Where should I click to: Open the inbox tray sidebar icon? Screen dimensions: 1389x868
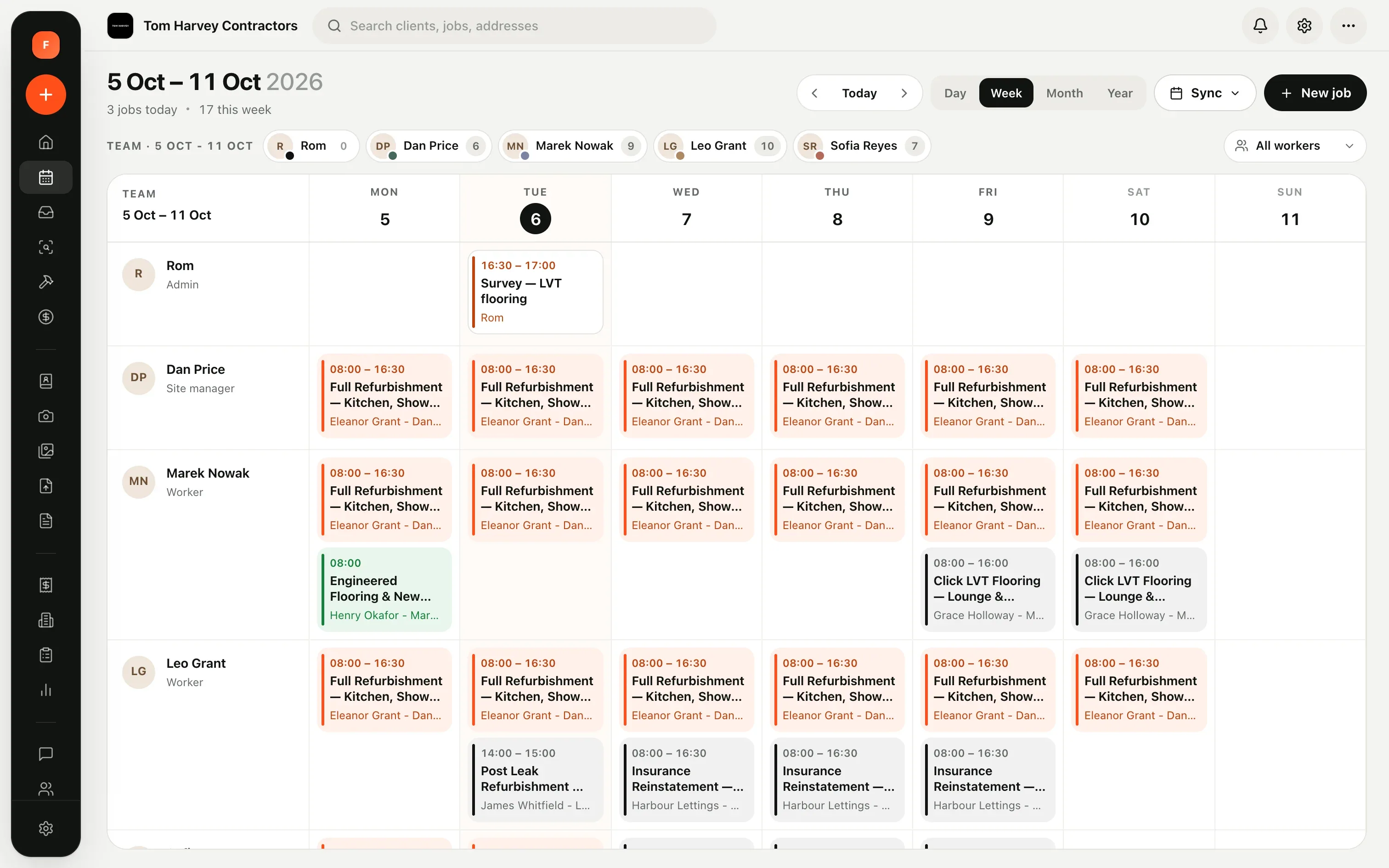point(46,212)
